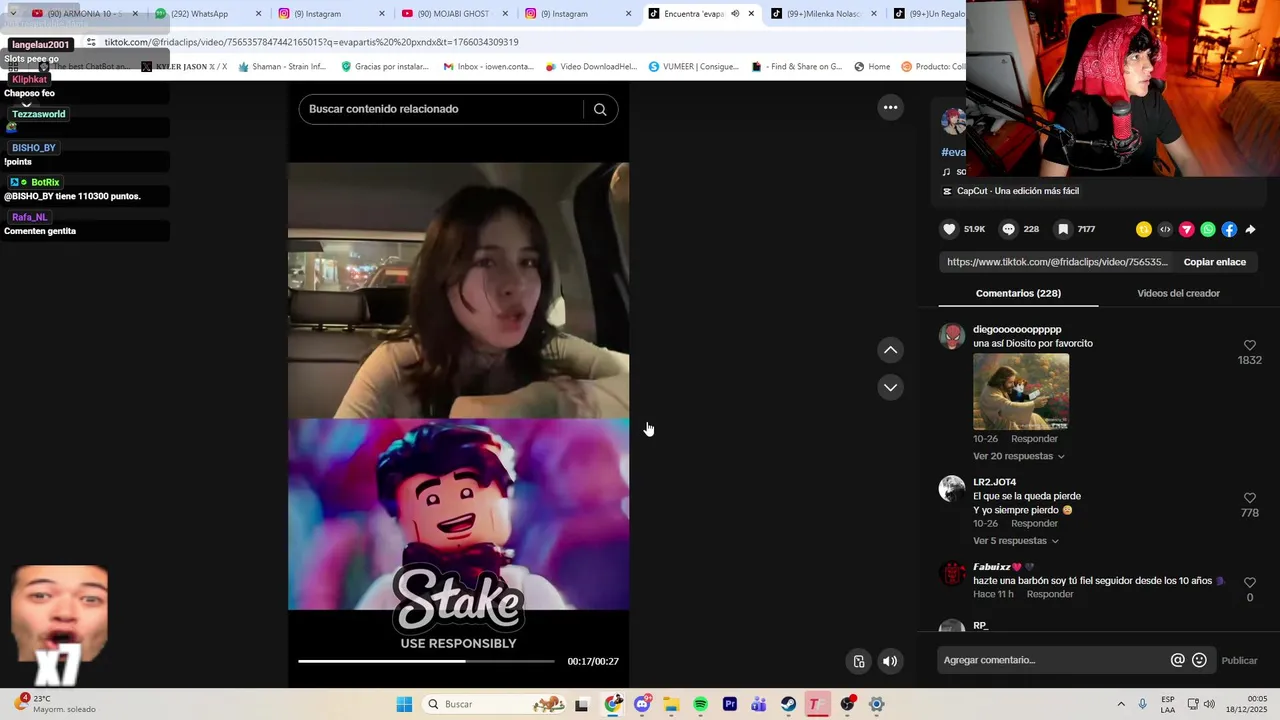Screen dimensions: 1280x720
Task: Open Steam from the taskbar
Action: click(x=788, y=704)
